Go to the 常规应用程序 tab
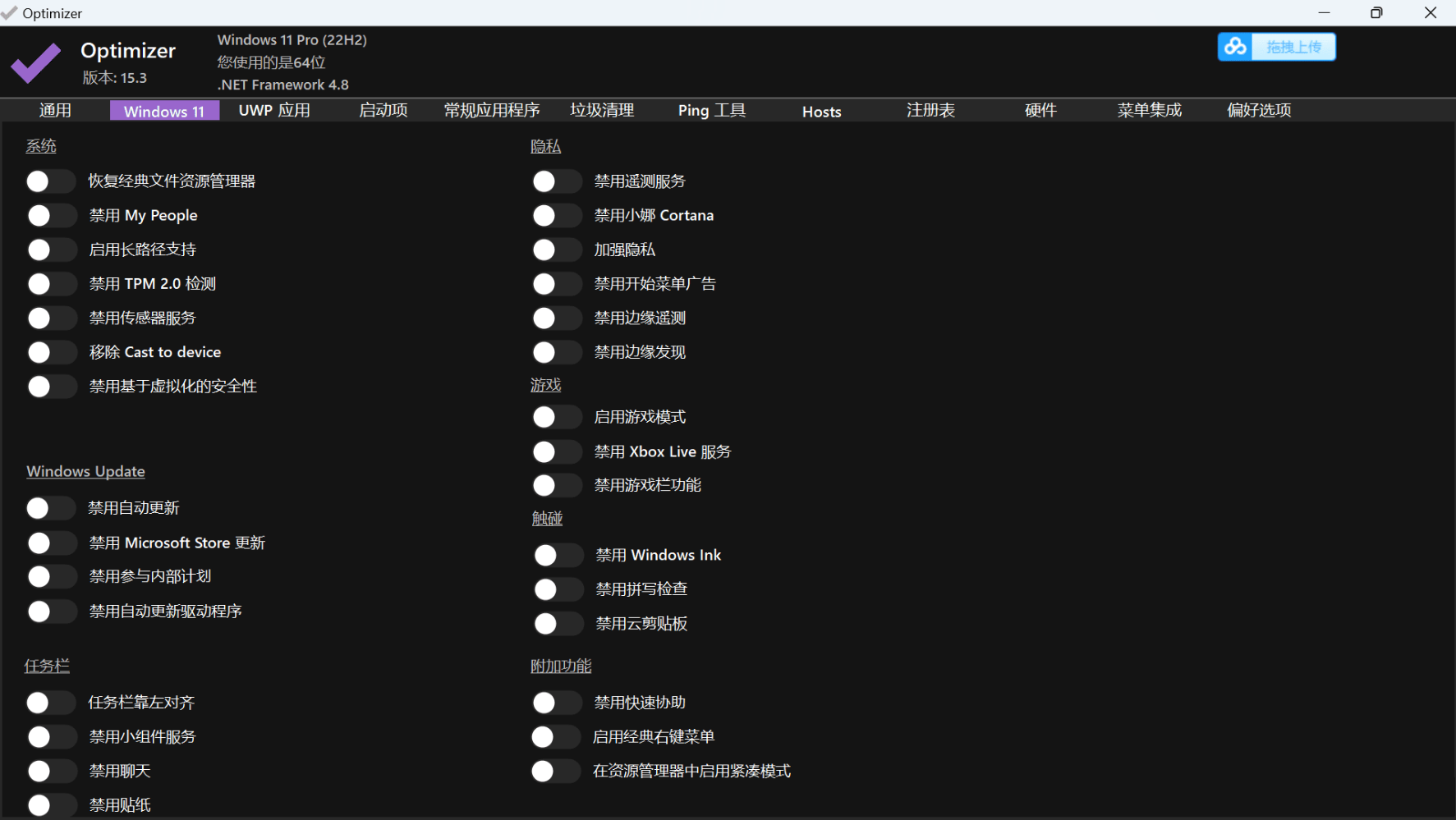The height and width of the screenshot is (820, 1456). (x=492, y=111)
